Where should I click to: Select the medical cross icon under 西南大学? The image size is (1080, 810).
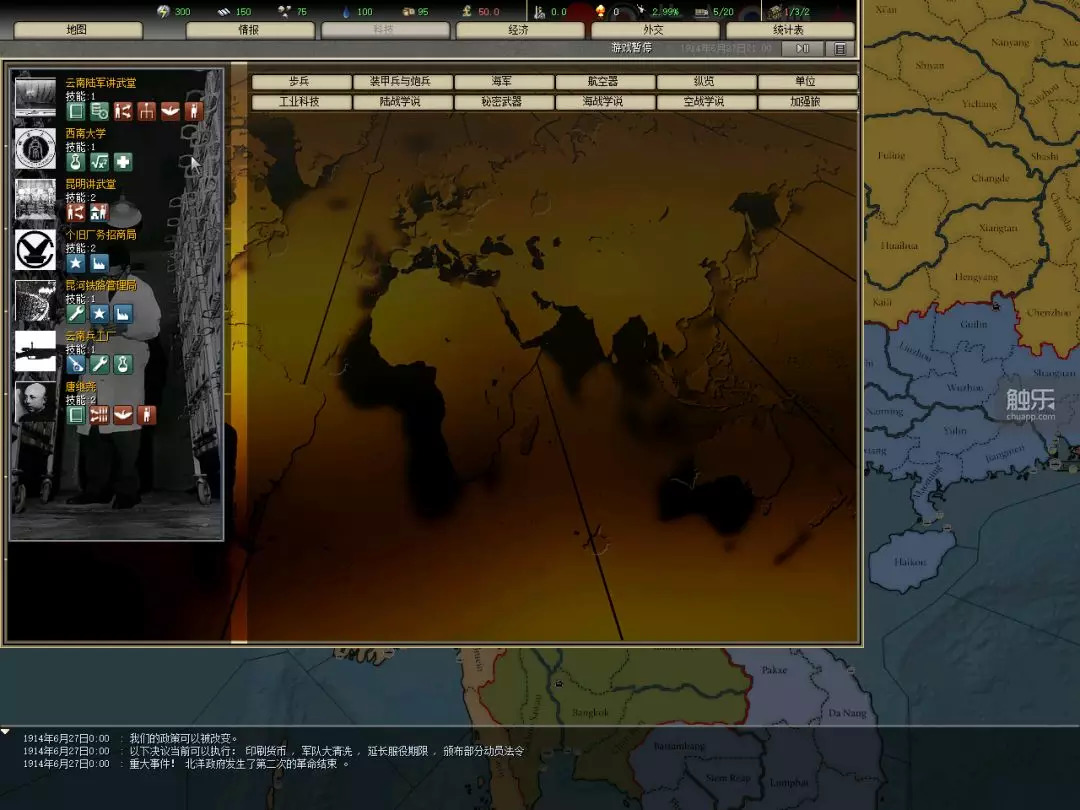123,162
